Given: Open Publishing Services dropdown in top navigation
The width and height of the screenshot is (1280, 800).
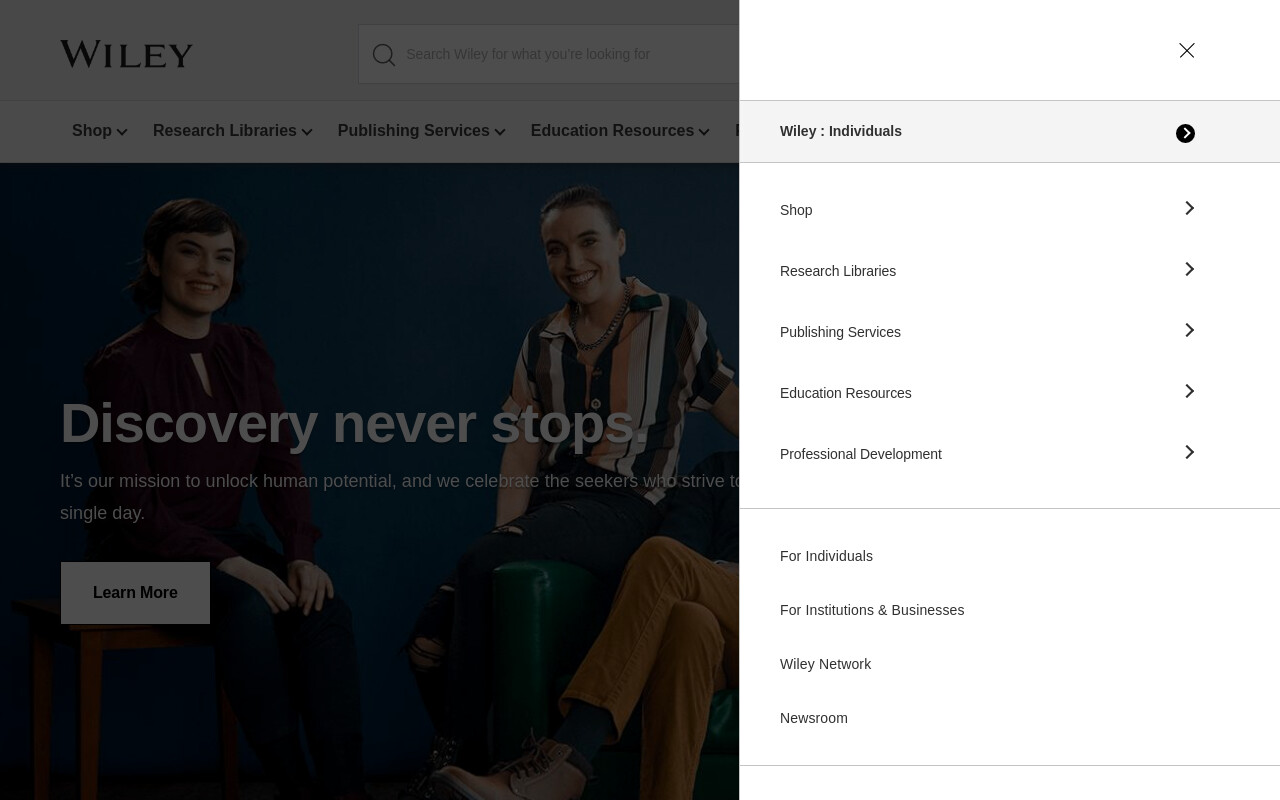Looking at the screenshot, I should point(422,131).
